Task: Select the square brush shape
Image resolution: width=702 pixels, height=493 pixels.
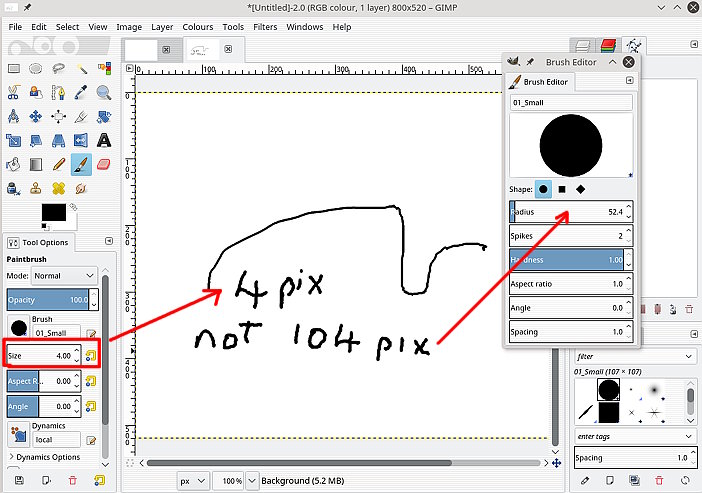Action: (x=562, y=189)
